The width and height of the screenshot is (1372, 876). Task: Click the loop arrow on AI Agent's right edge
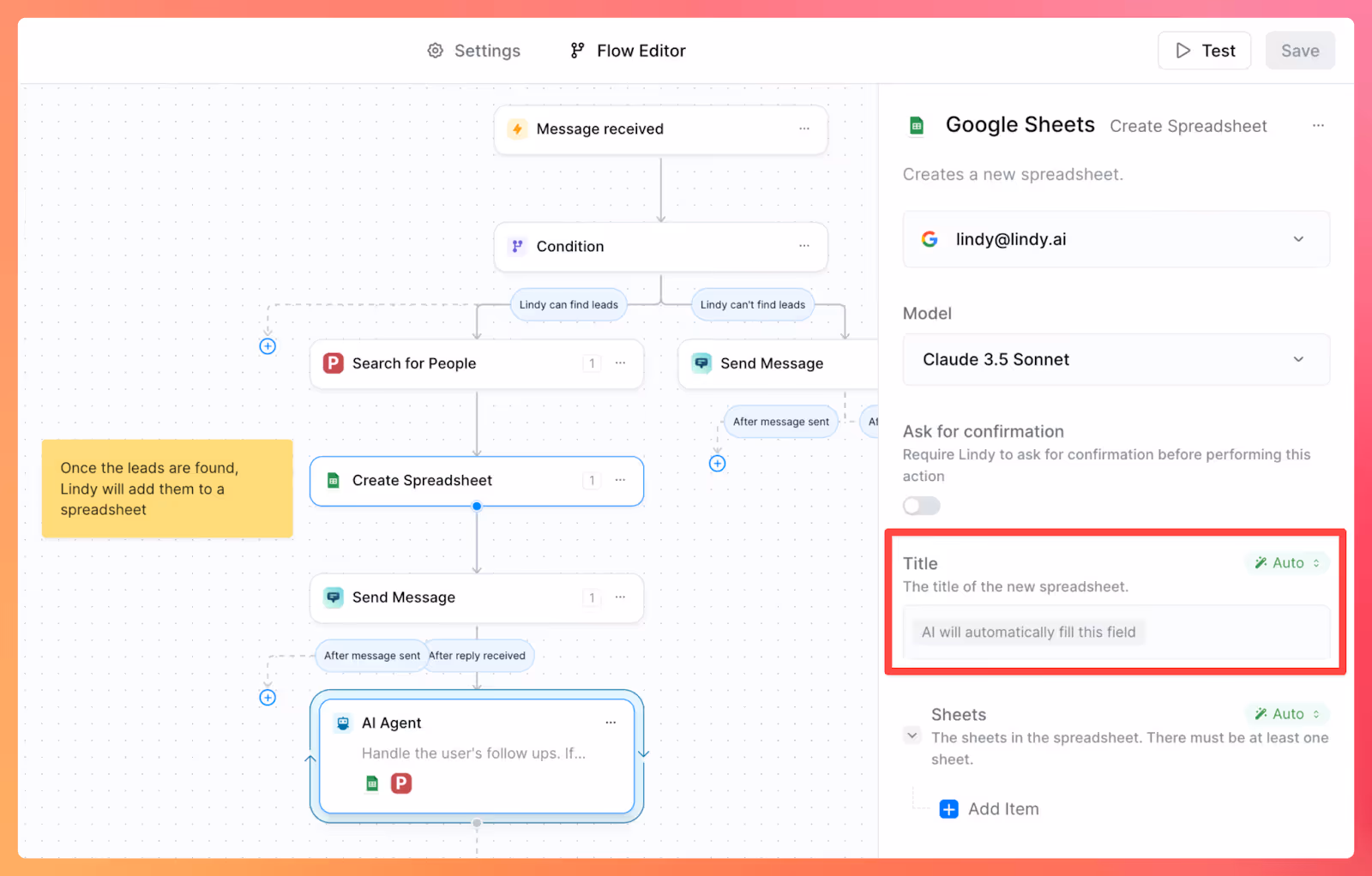click(x=644, y=753)
